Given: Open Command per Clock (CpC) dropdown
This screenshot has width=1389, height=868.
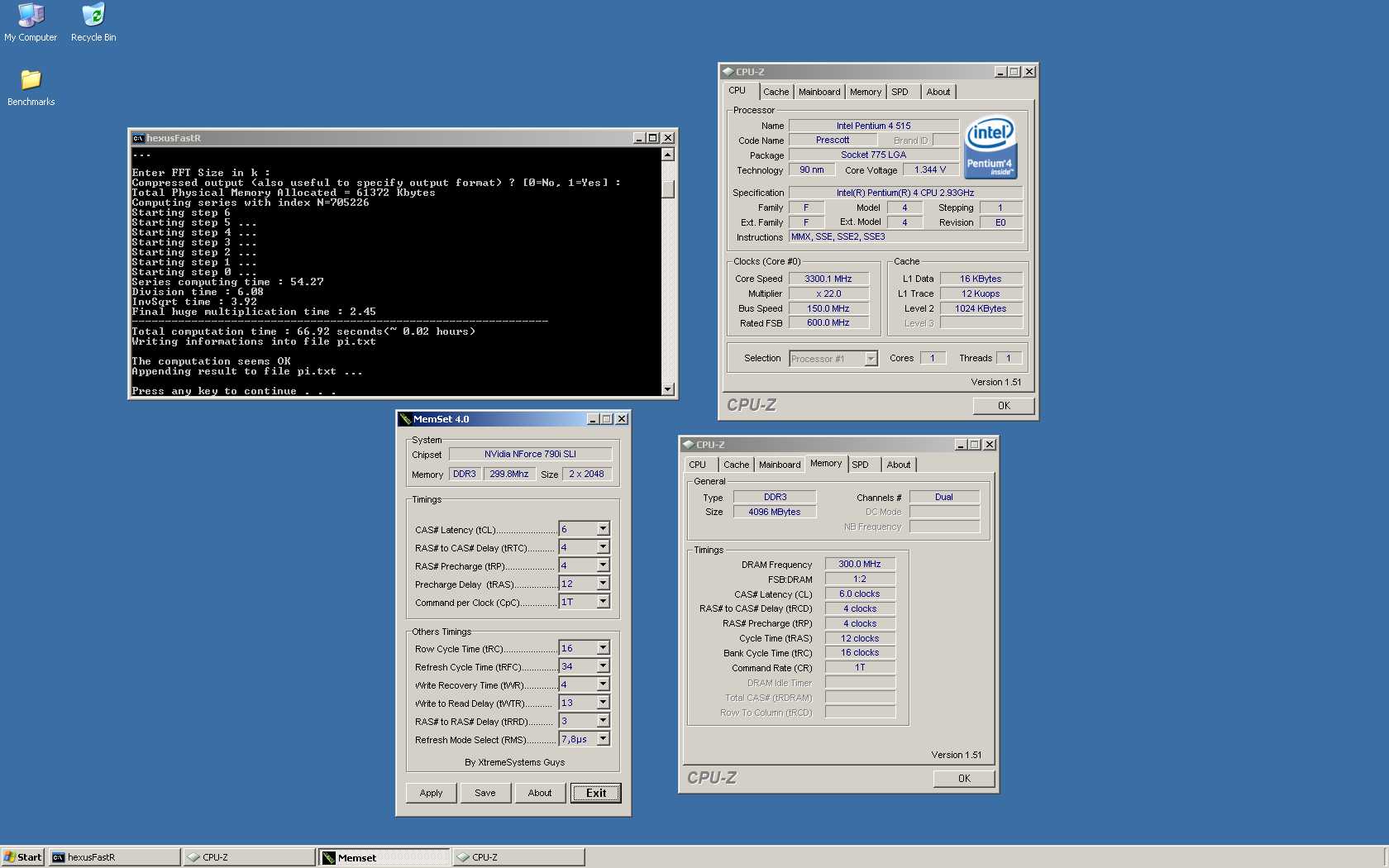Looking at the screenshot, I should click(x=604, y=602).
